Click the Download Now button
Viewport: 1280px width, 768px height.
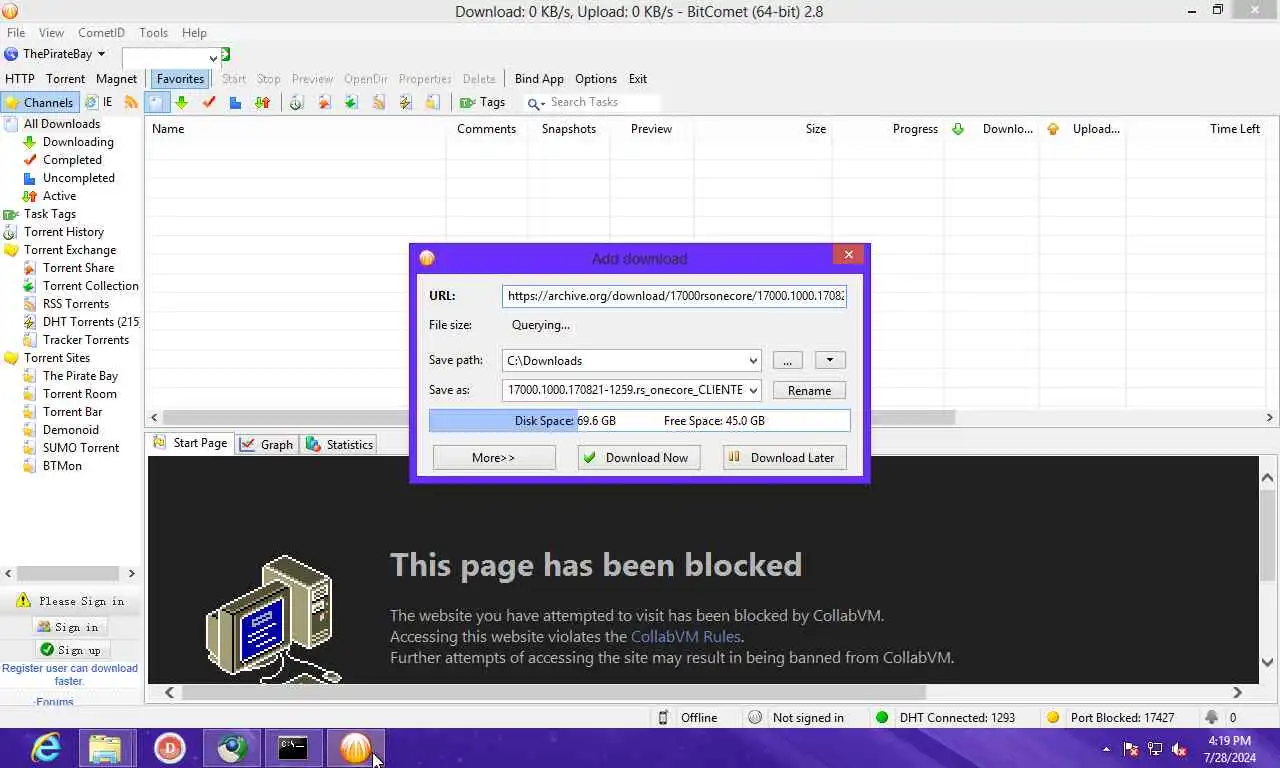click(x=639, y=458)
